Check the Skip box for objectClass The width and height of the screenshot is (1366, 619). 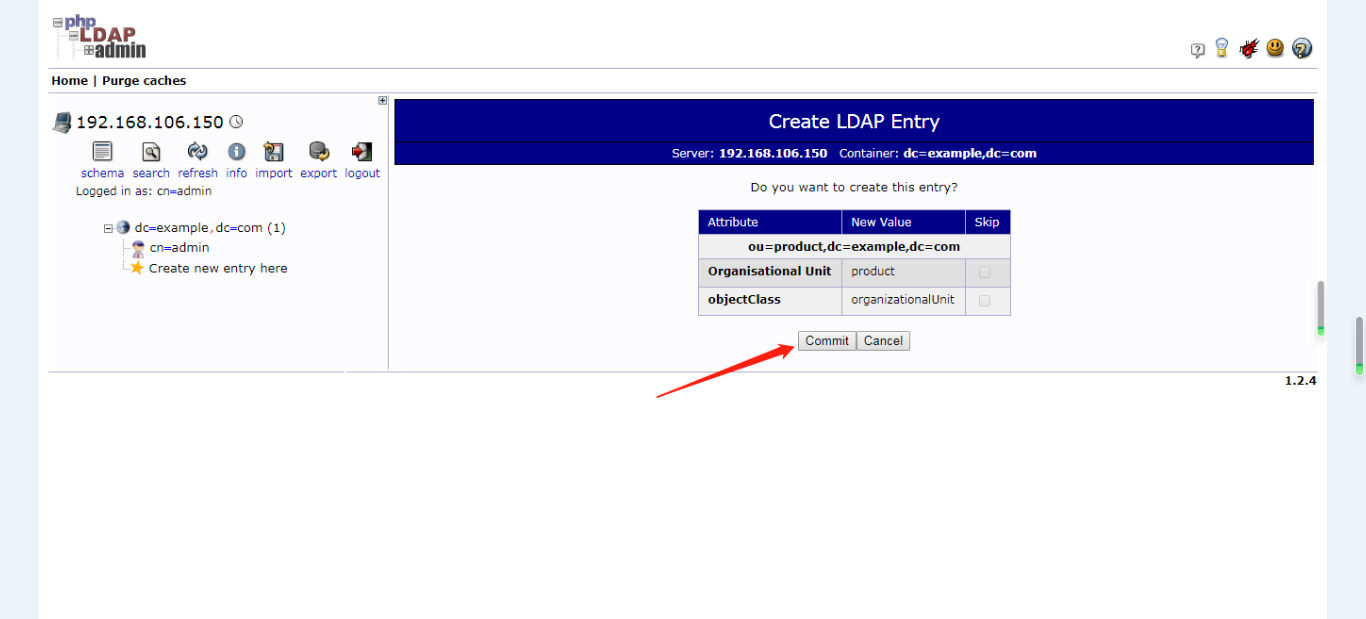tap(986, 300)
